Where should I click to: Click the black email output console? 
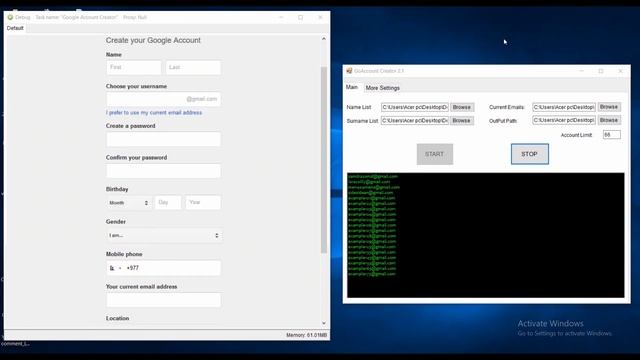[486, 236]
